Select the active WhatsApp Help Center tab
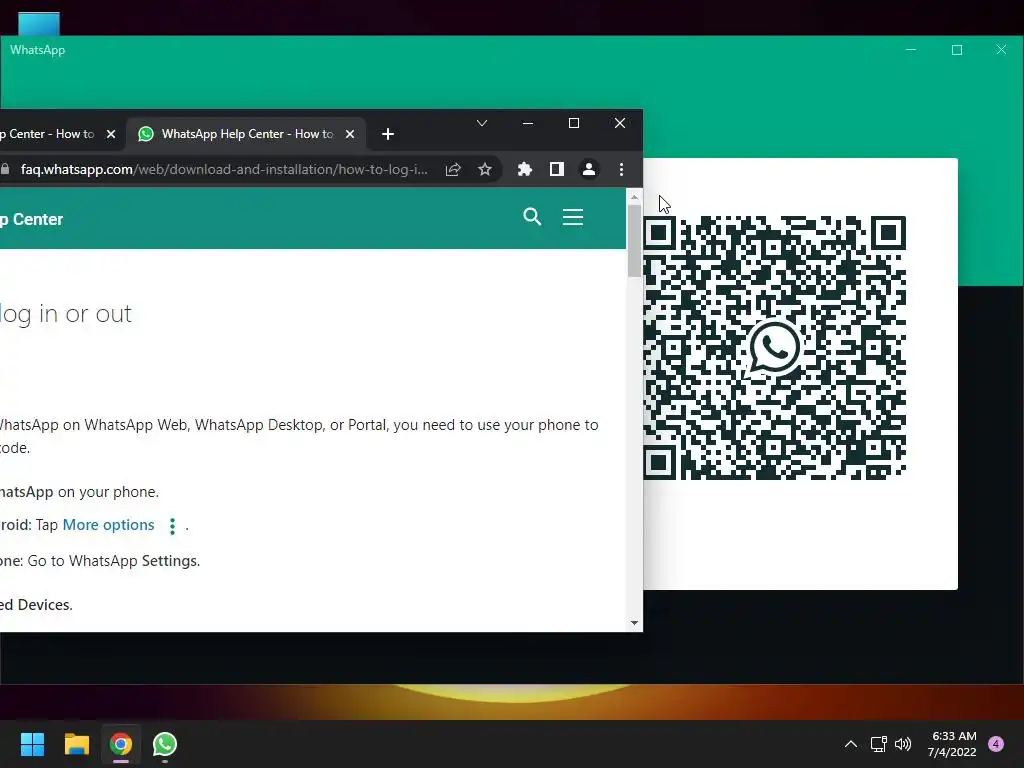Screen dimensions: 1024x768 tap(245, 134)
